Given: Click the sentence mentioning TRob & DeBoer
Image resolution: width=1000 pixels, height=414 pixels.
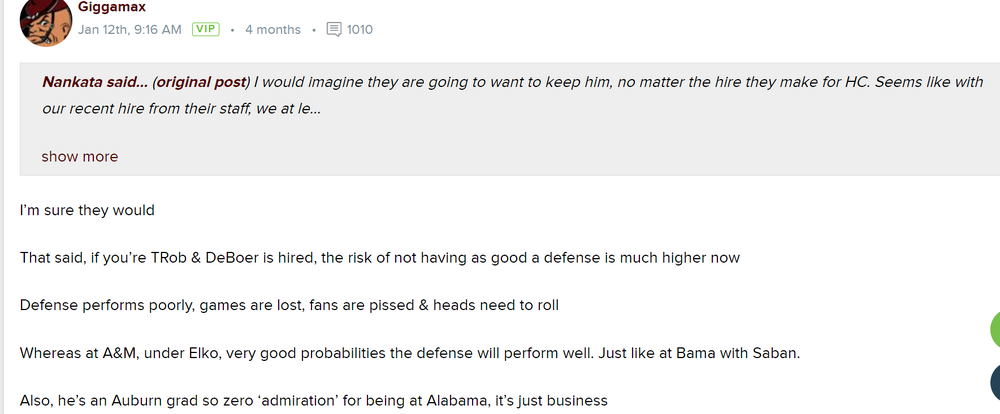Looking at the screenshot, I should (380, 258).
